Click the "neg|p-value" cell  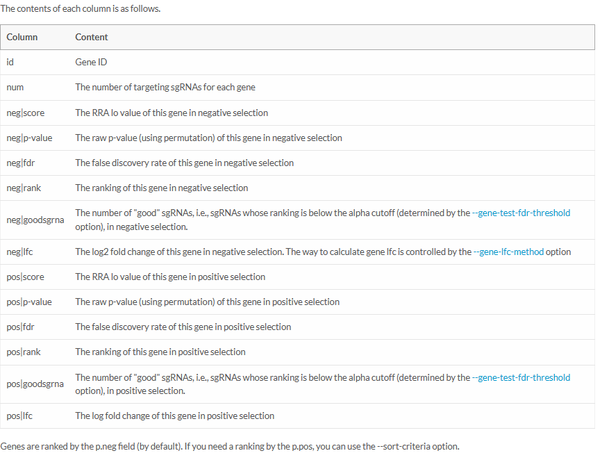29,138
